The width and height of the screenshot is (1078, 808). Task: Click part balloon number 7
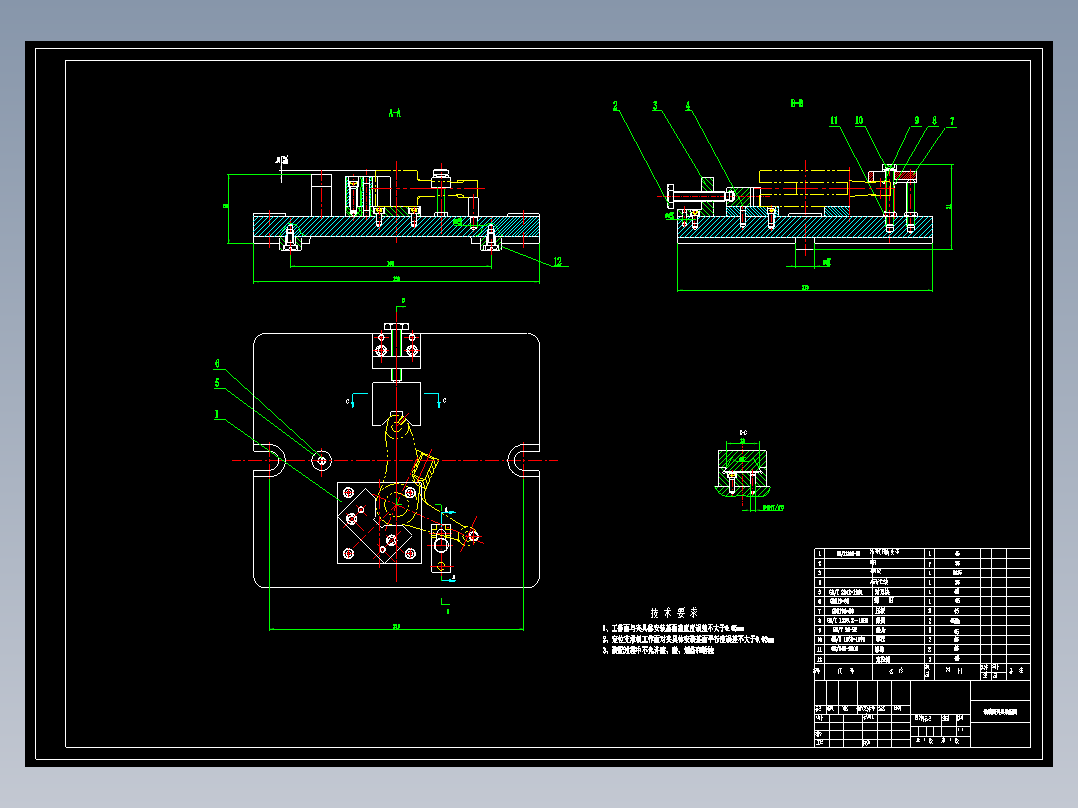(952, 121)
